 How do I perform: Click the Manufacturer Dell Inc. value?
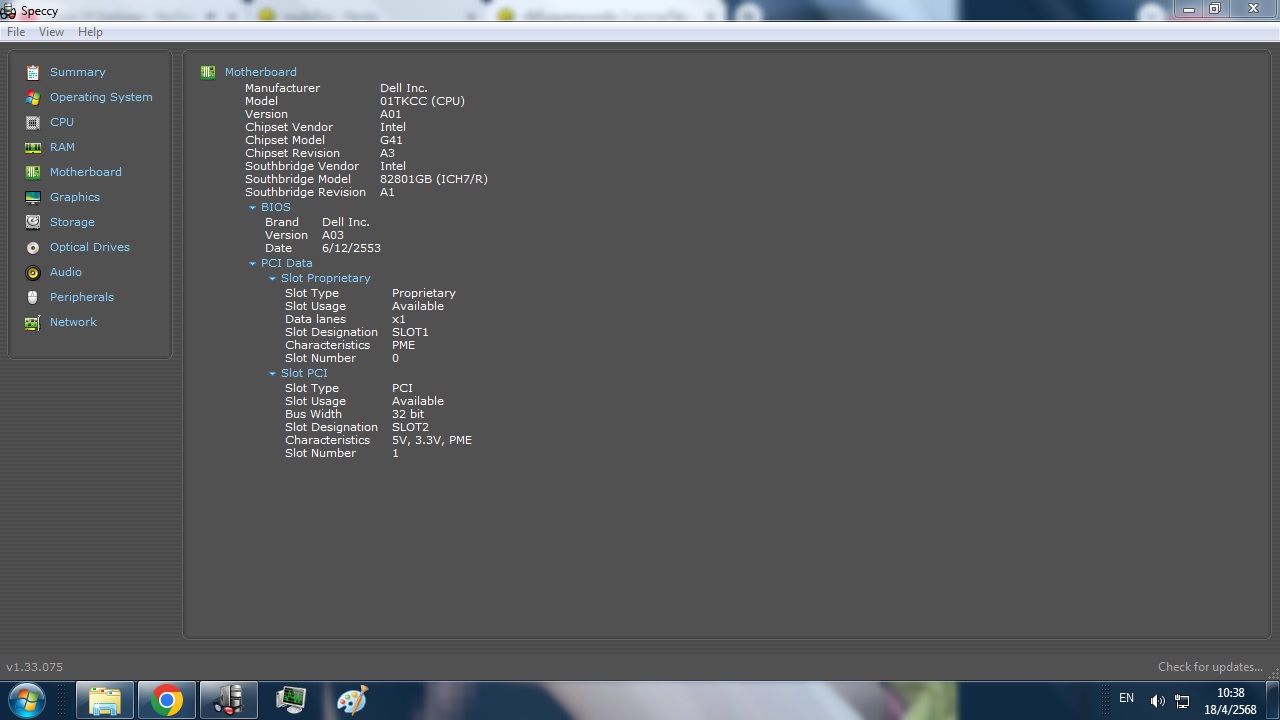click(x=404, y=88)
